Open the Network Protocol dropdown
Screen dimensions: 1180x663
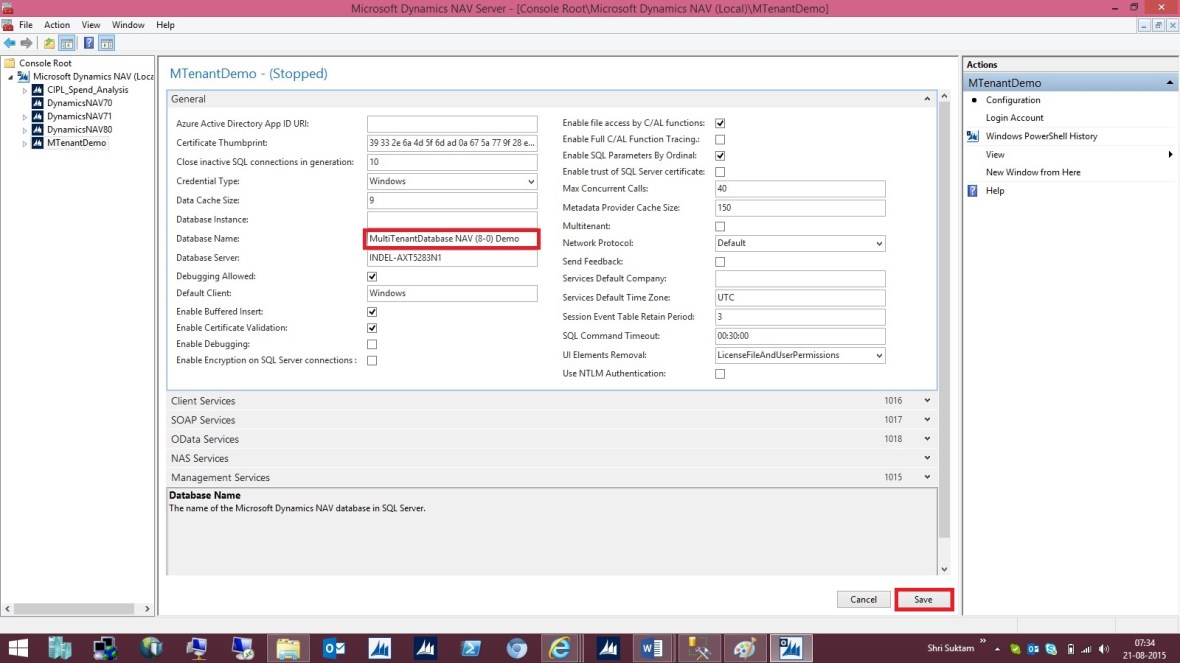(x=800, y=243)
